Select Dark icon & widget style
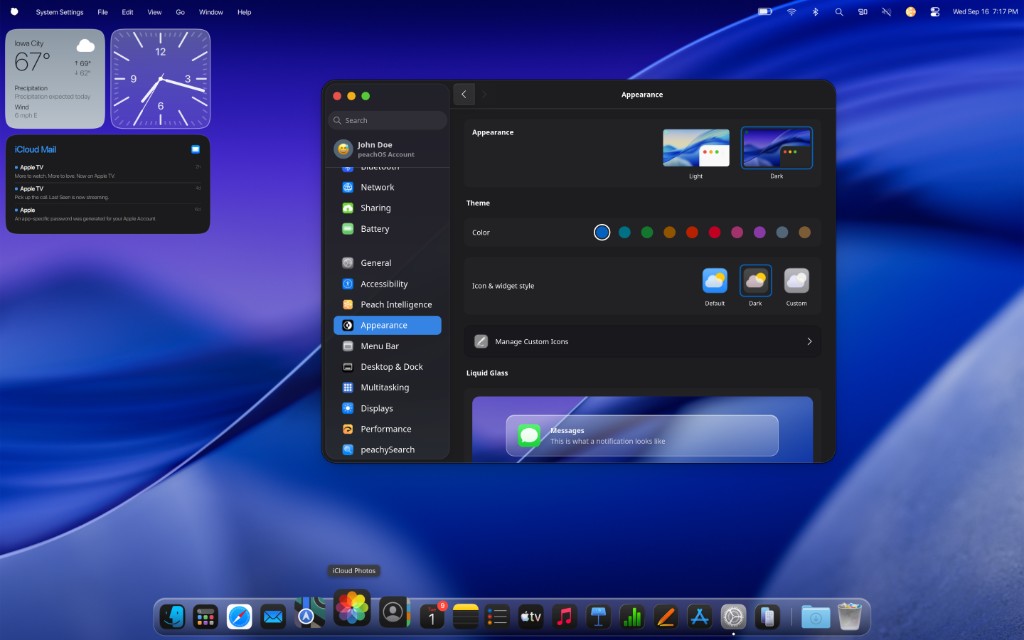This screenshot has height=640, width=1024. click(x=756, y=281)
